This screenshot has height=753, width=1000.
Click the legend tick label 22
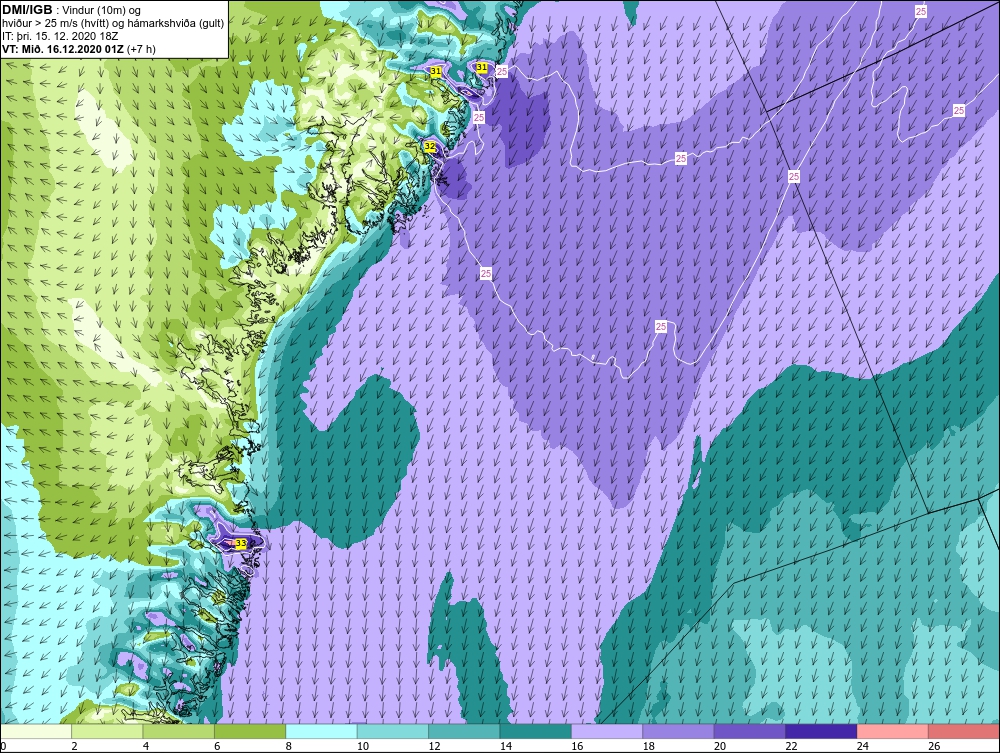(791, 746)
